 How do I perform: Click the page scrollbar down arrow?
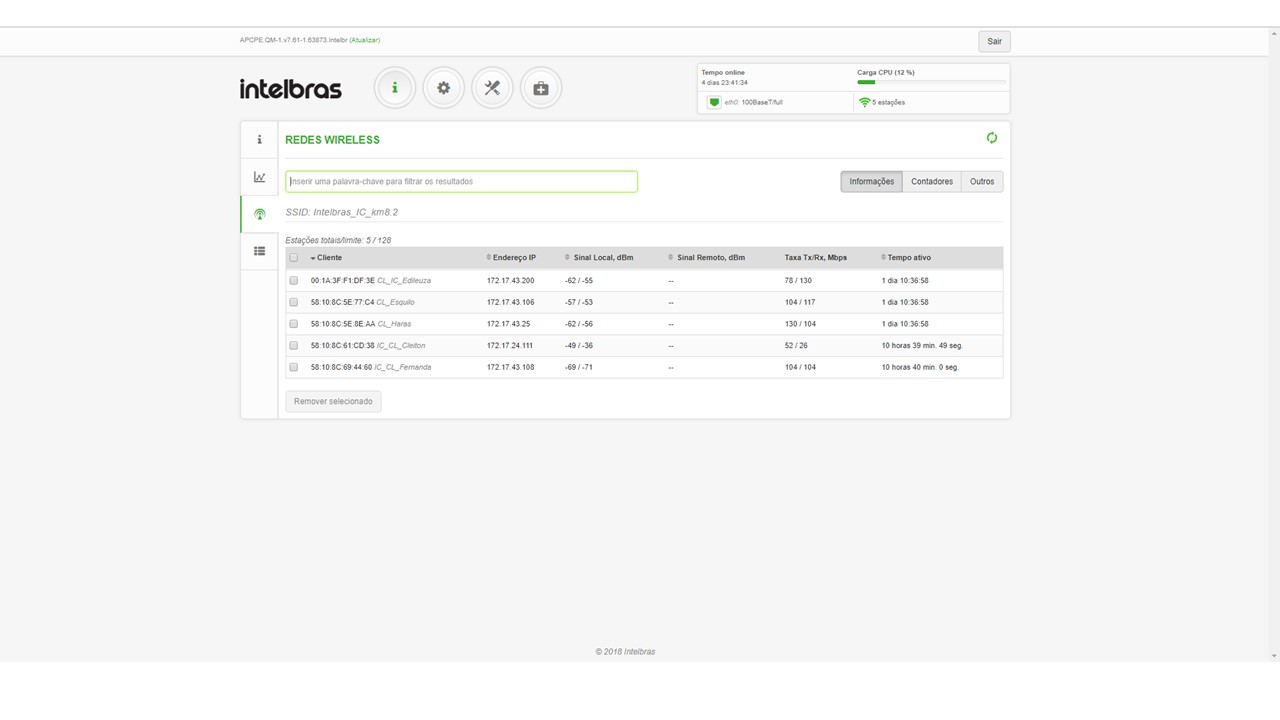click(x=1274, y=656)
